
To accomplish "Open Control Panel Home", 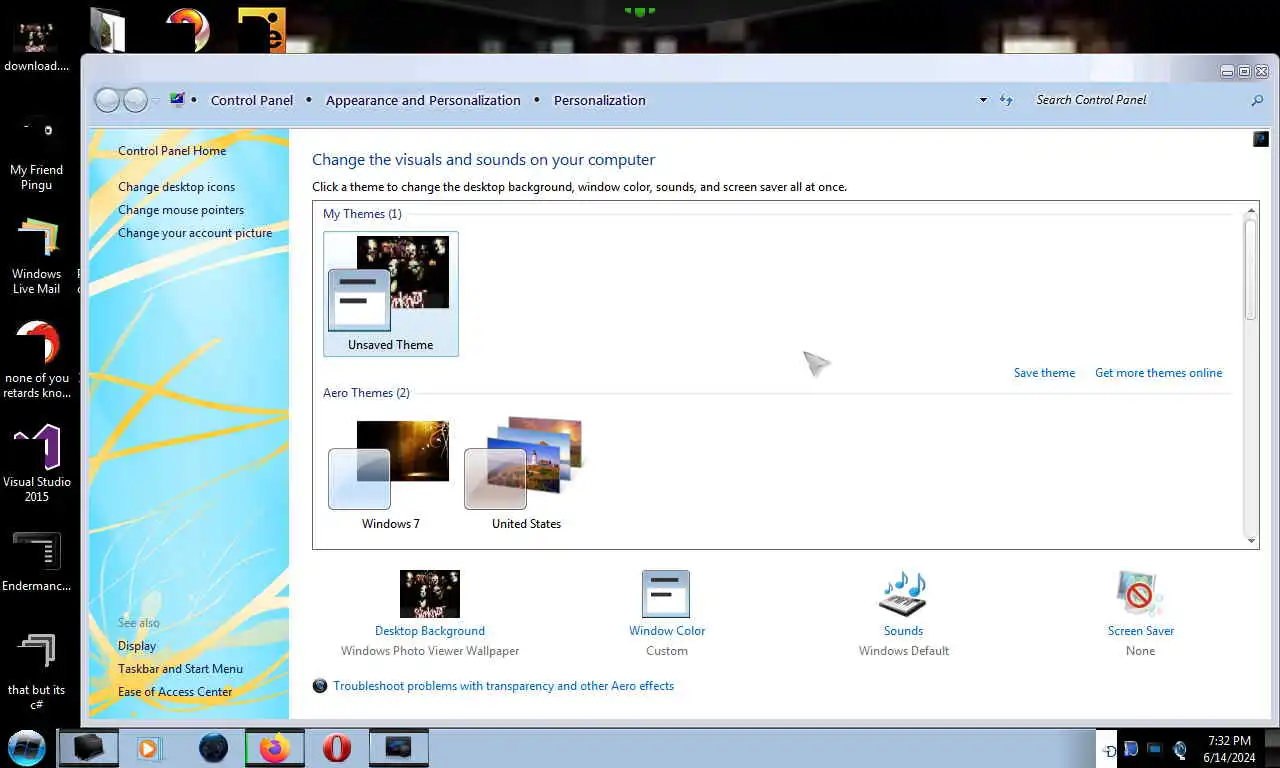I will tap(172, 151).
